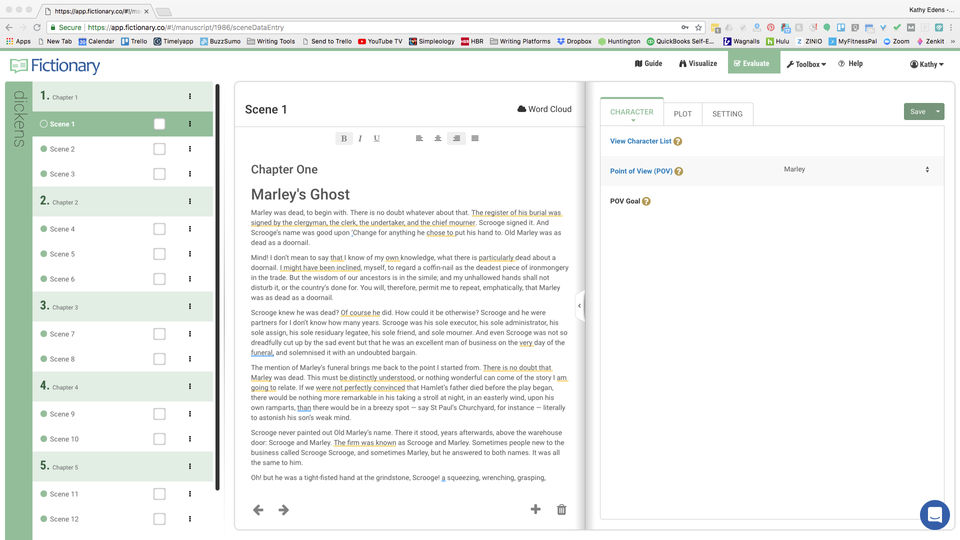Open options menu for Chapter 3
The image size is (960, 540).
point(190,306)
